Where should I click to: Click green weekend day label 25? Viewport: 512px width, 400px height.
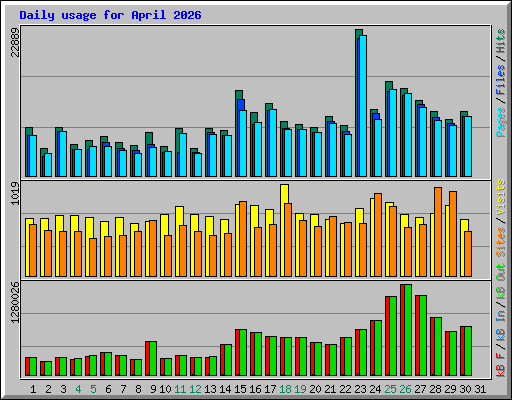click(390, 389)
